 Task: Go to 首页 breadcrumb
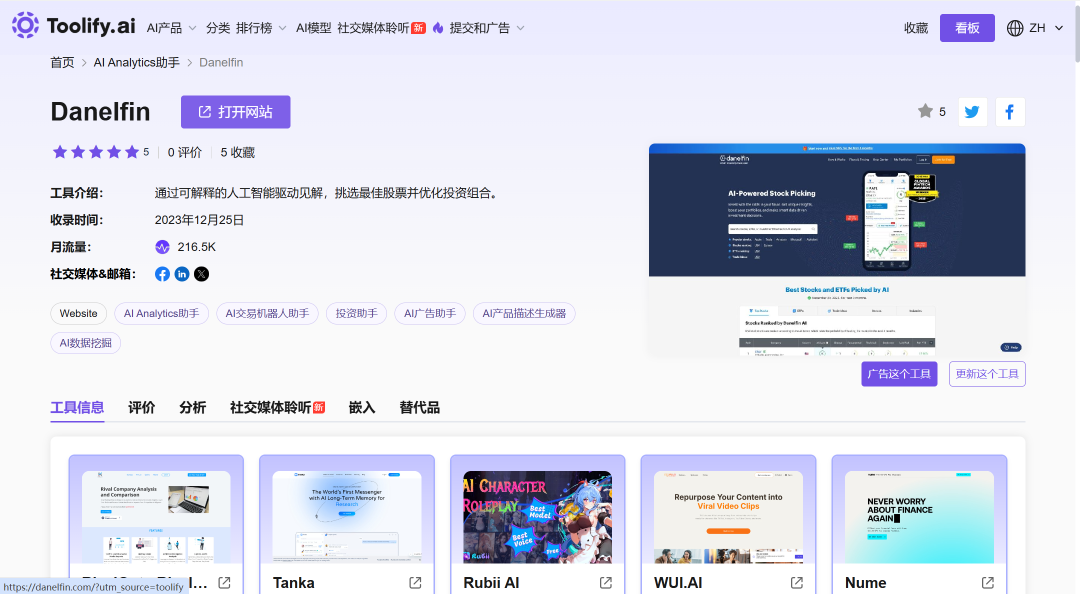pyautogui.click(x=62, y=63)
